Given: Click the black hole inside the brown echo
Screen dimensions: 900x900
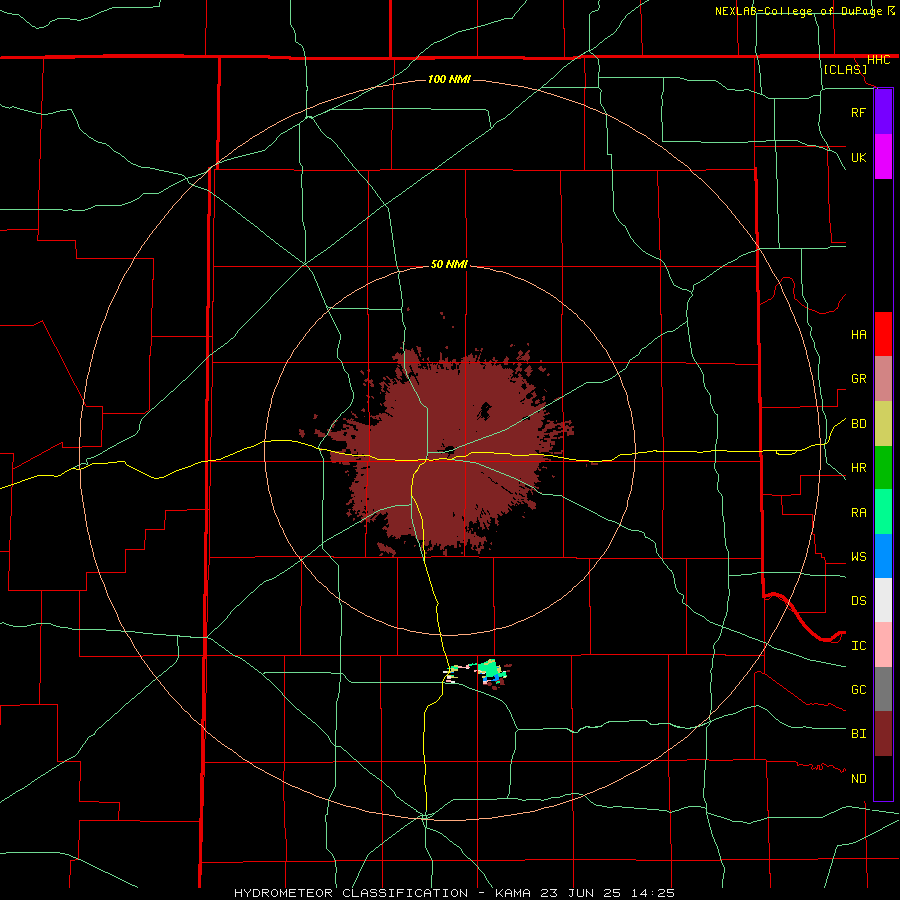Looking at the screenshot, I should click(485, 411).
